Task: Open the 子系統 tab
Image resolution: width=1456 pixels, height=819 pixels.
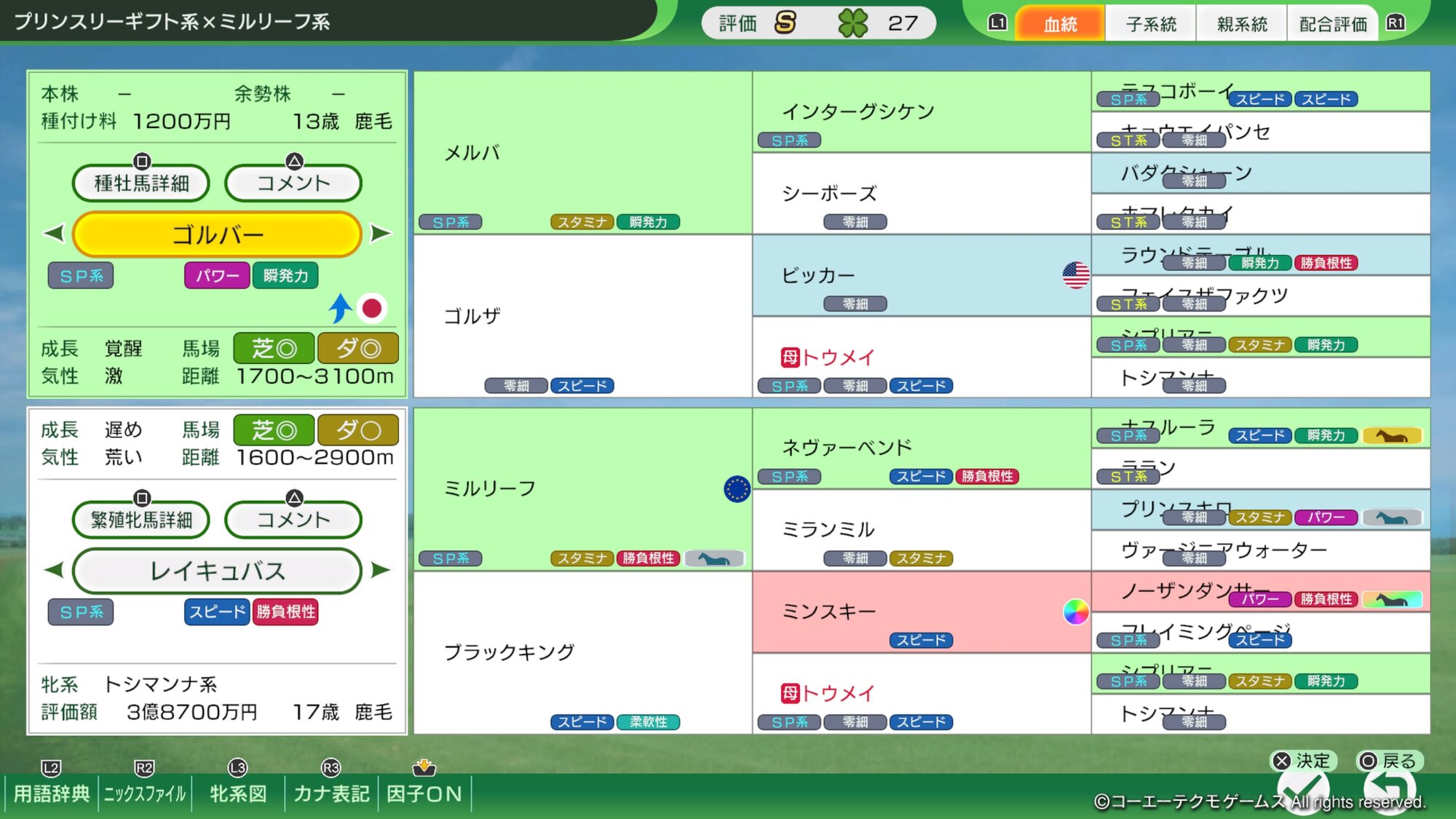Action: [1150, 24]
